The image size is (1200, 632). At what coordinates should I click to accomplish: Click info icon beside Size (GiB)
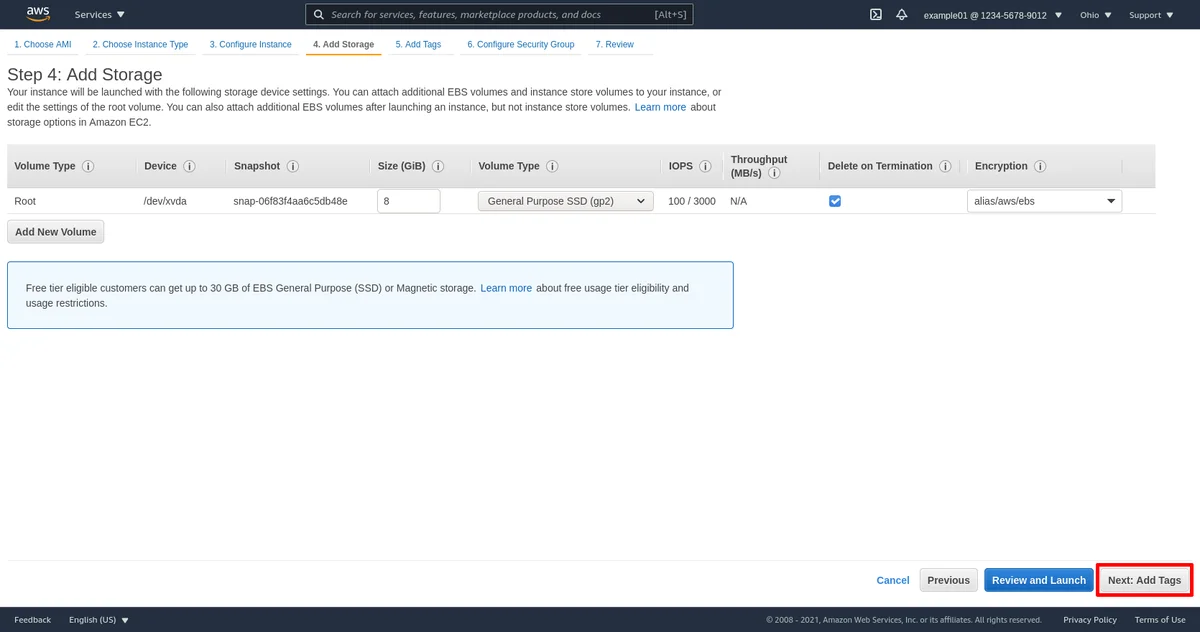tap(438, 167)
